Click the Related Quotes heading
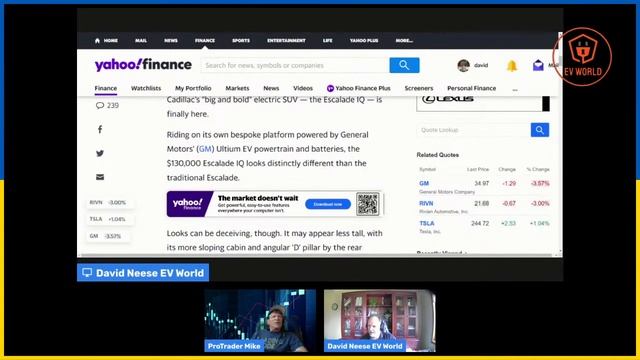 (438, 155)
